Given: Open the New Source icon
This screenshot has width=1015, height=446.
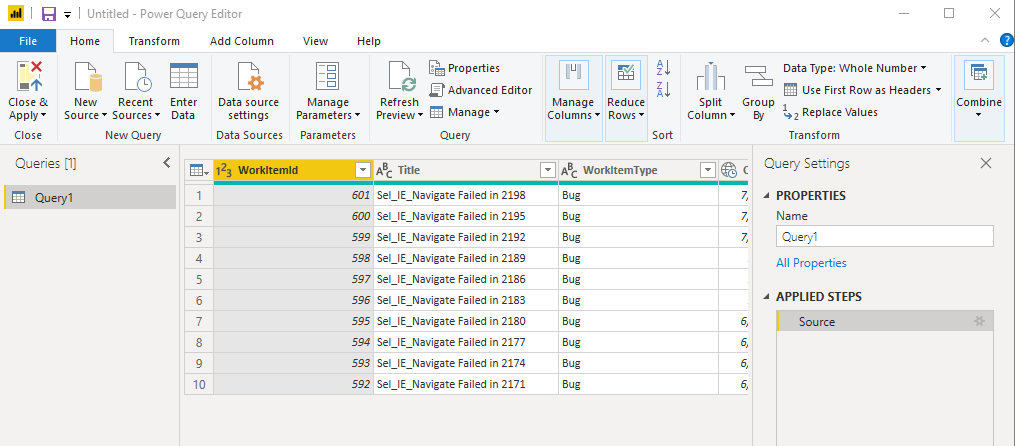Looking at the screenshot, I should [x=87, y=76].
